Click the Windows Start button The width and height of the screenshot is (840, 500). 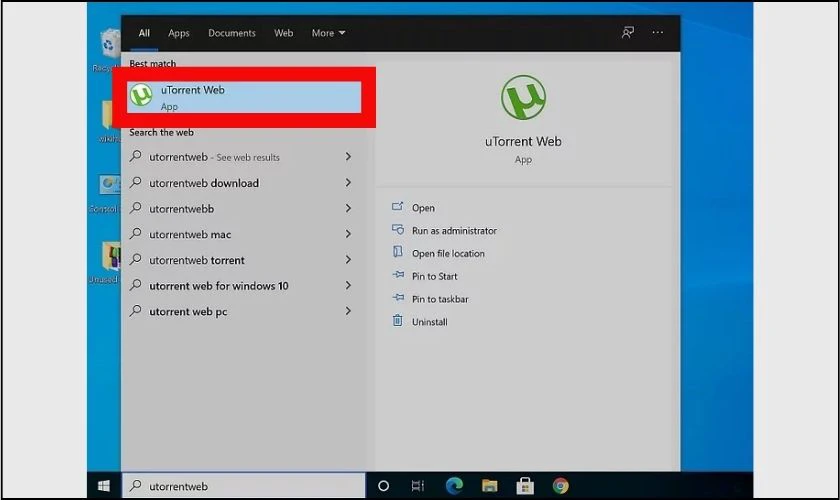(104, 486)
